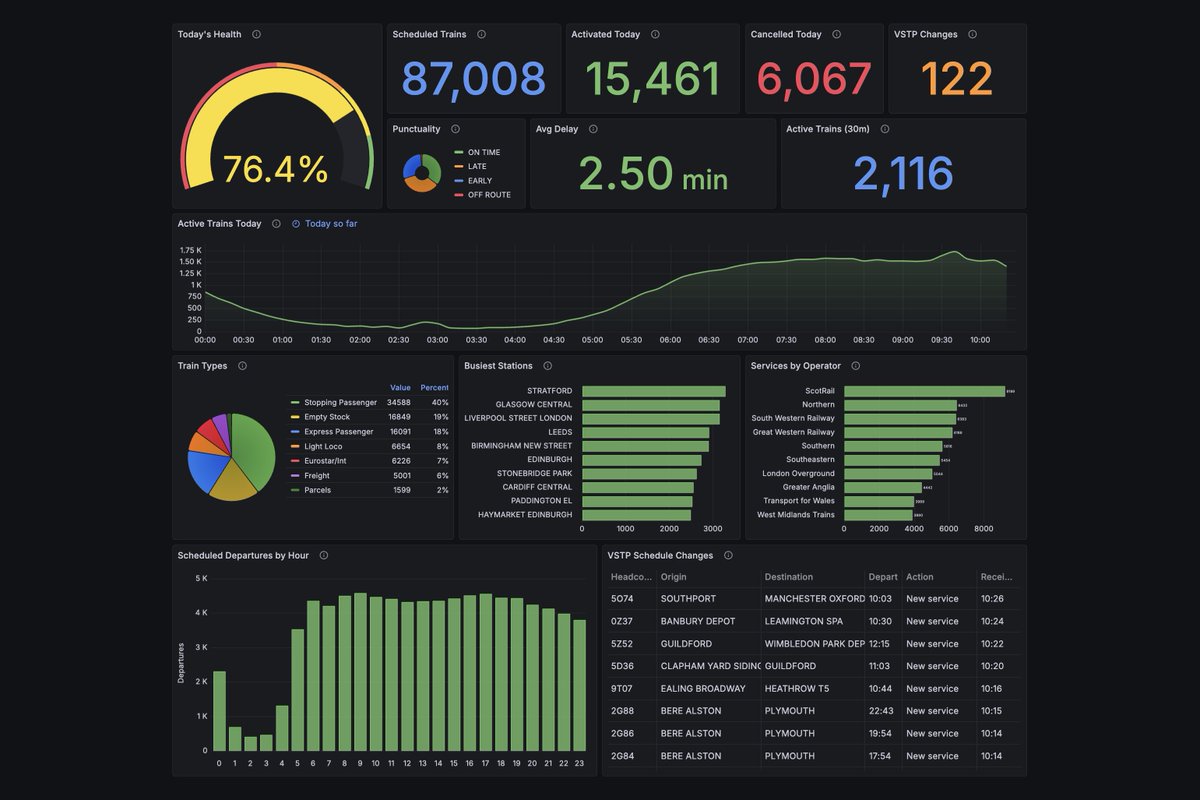1200x800 pixels.
Task: Click the Punctuality donut chart
Action: click(421, 173)
